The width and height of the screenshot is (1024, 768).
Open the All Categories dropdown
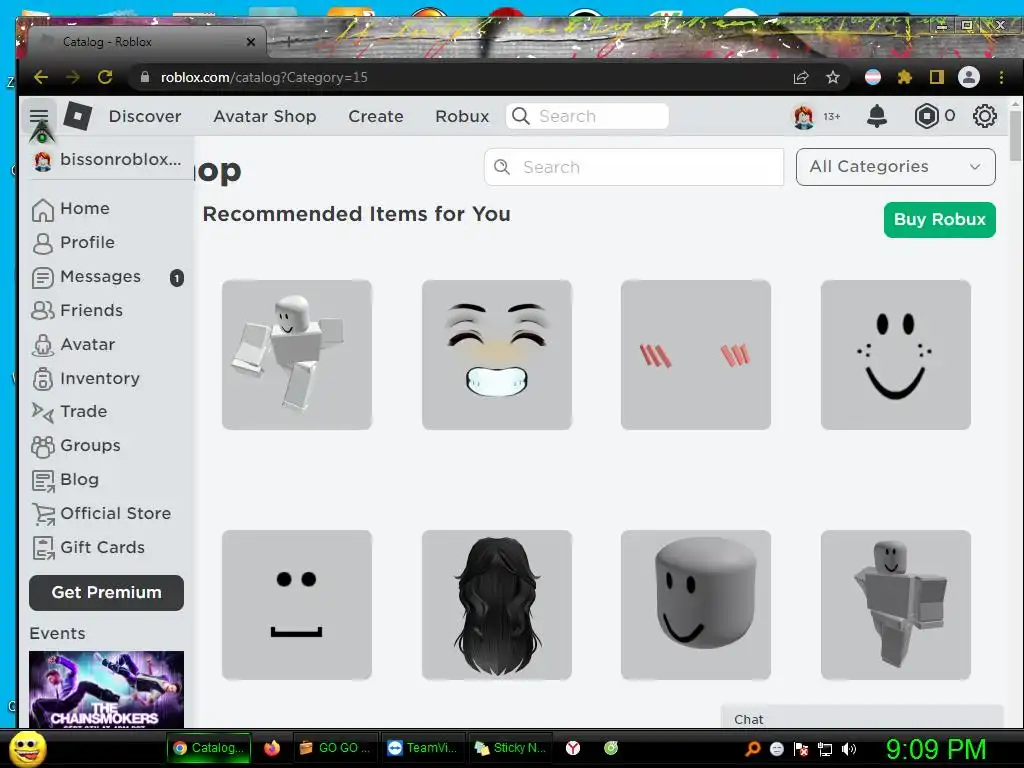pyautogui.click(x=895, y=167)
